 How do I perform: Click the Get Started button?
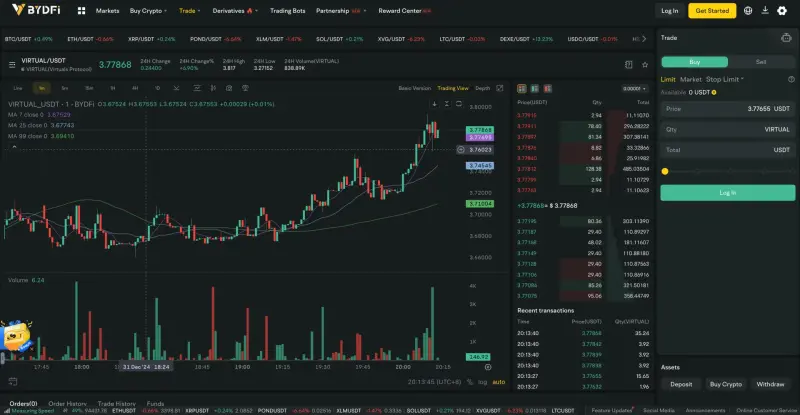coord(711,10)
